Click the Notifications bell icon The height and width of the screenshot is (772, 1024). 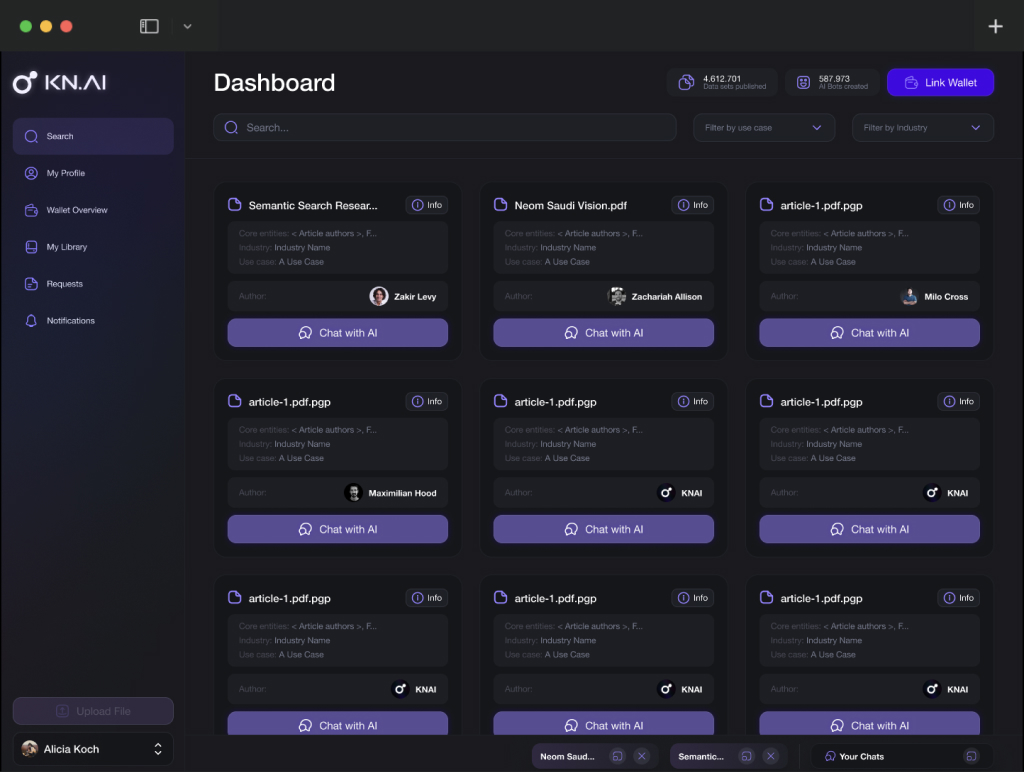[31, 321]
